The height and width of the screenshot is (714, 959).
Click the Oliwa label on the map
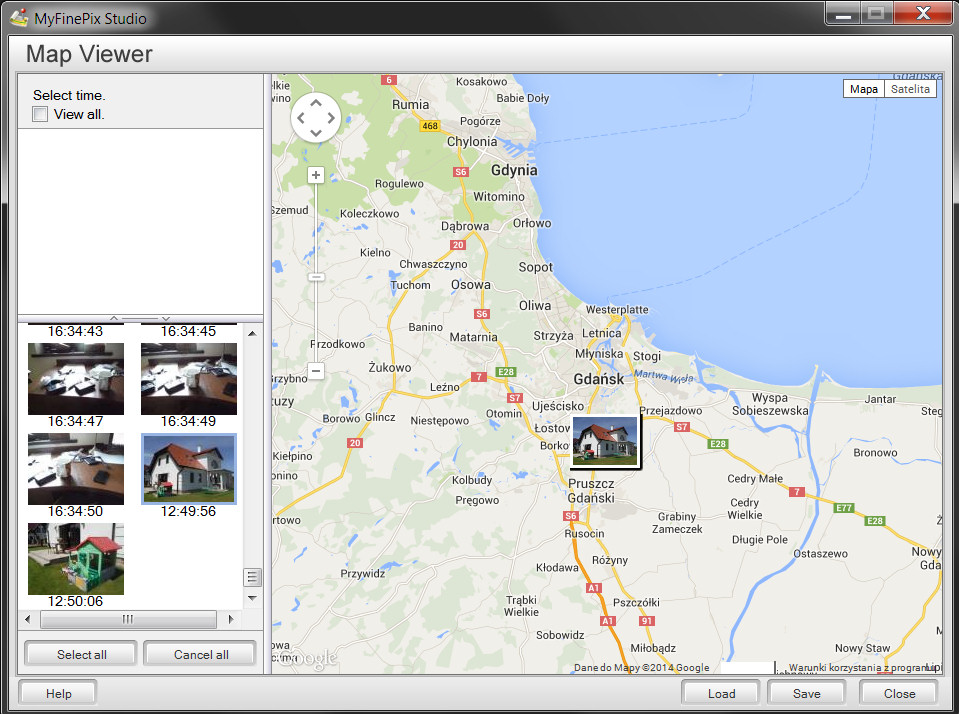pyautogui.click(x=535, y=305)
